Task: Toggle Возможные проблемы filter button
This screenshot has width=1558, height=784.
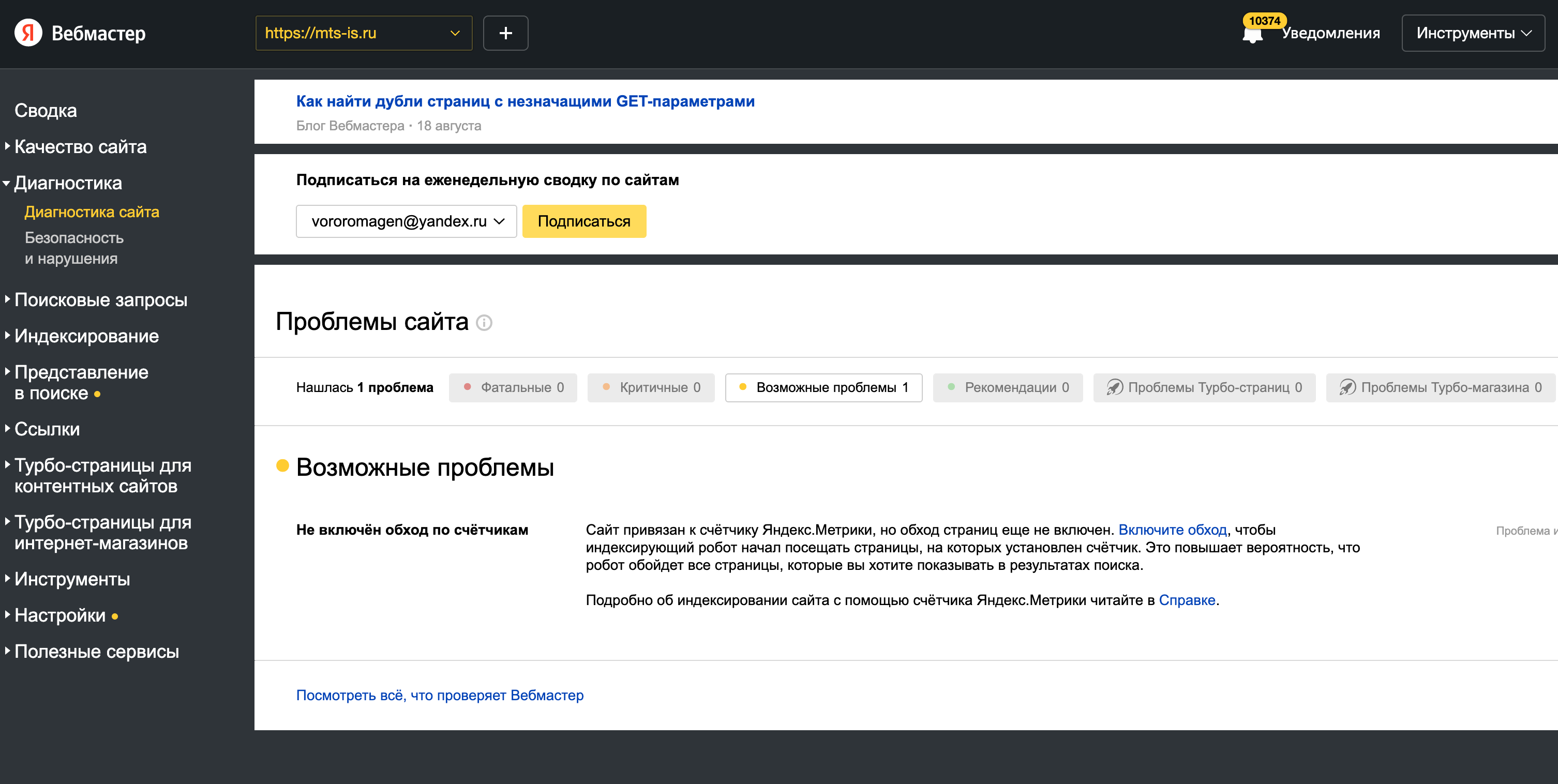Action: point(823,387)
